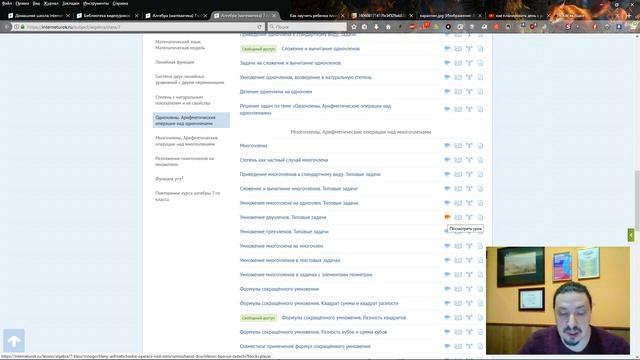Open synopsis icon for «Приведение многочленов к стандартному виду»

click(458, 174)
